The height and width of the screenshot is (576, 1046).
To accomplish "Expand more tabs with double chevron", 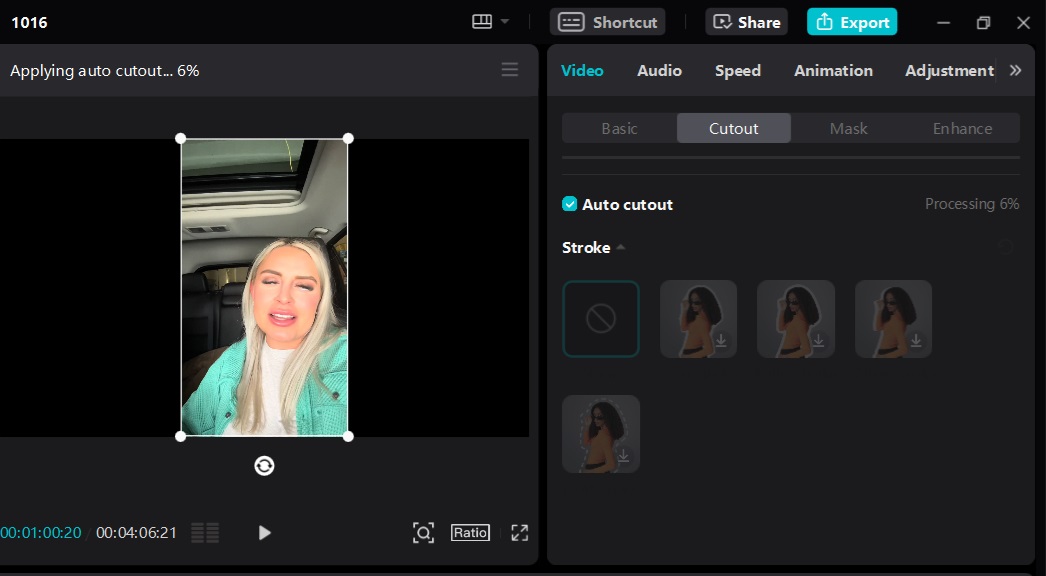I will [x=1015, y=71].
